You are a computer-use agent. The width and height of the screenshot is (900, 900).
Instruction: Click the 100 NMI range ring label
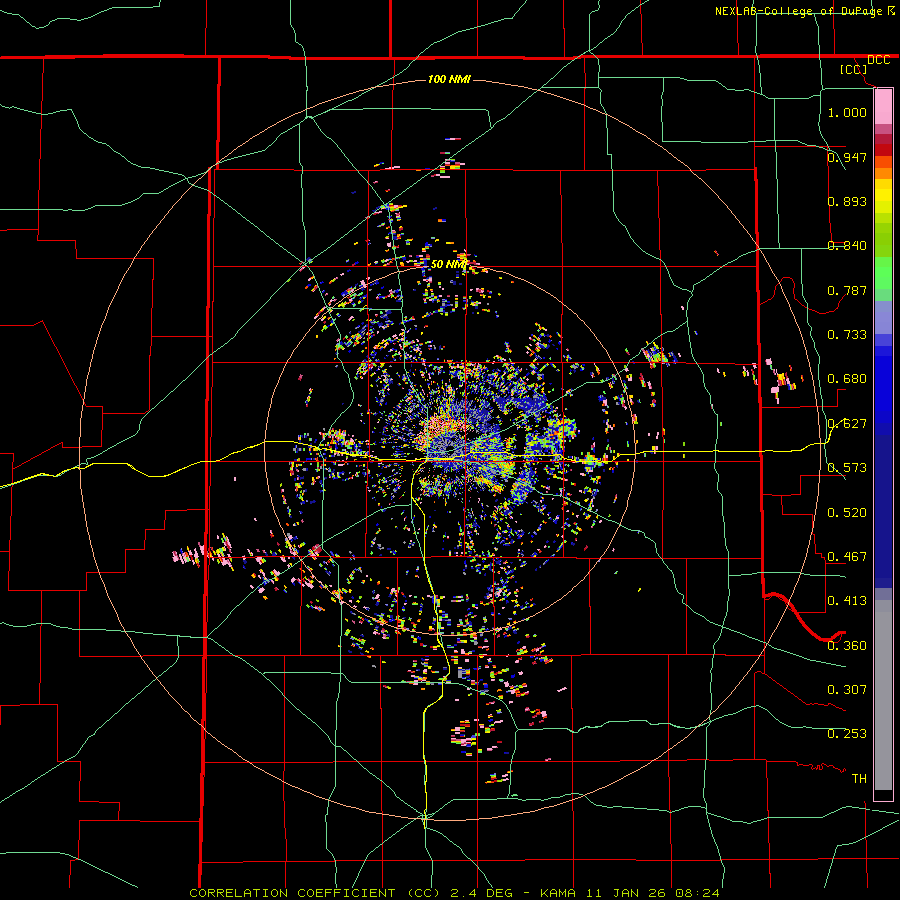point(449,79)
